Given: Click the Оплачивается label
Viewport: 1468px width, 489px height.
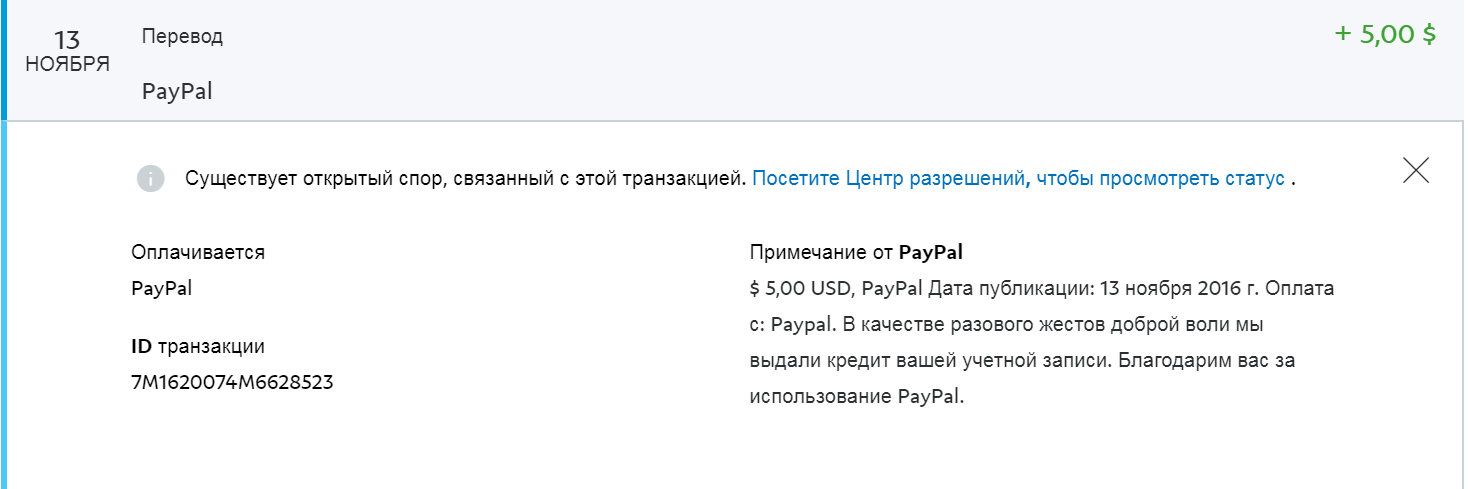Looking at the screenshot, I should pos(198,252).
